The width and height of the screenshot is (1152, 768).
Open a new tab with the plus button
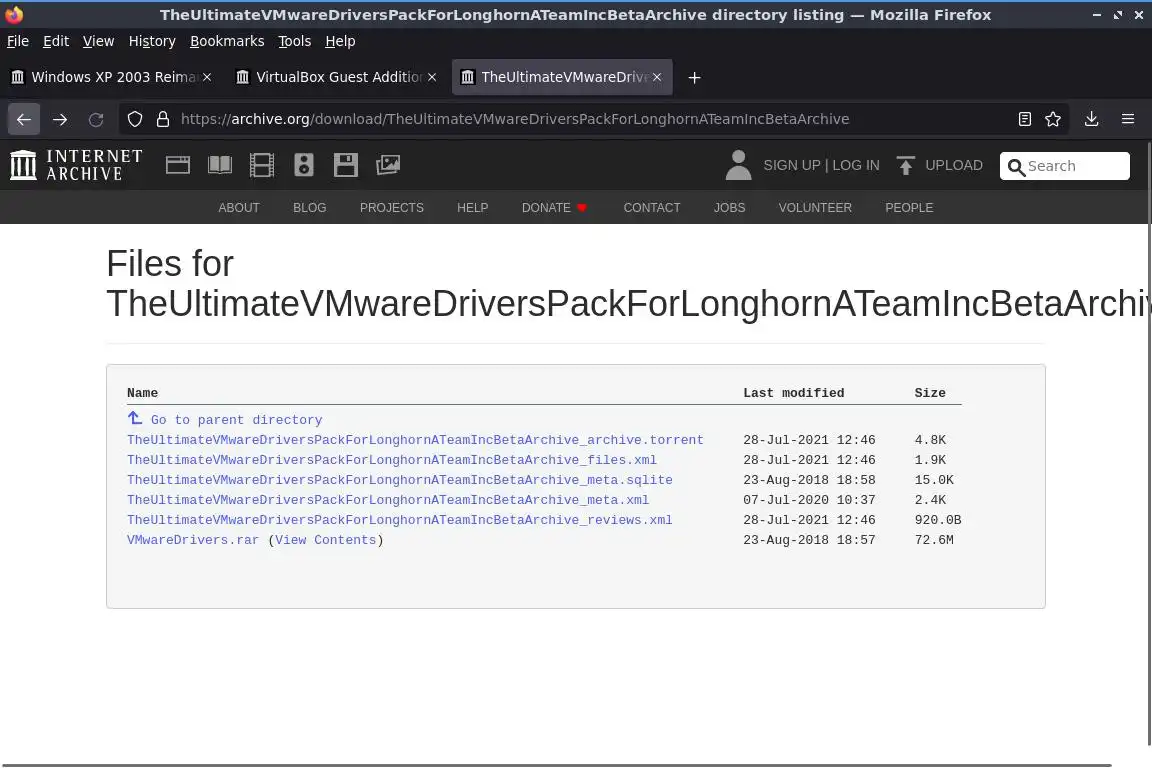click(x=694, y=77)
